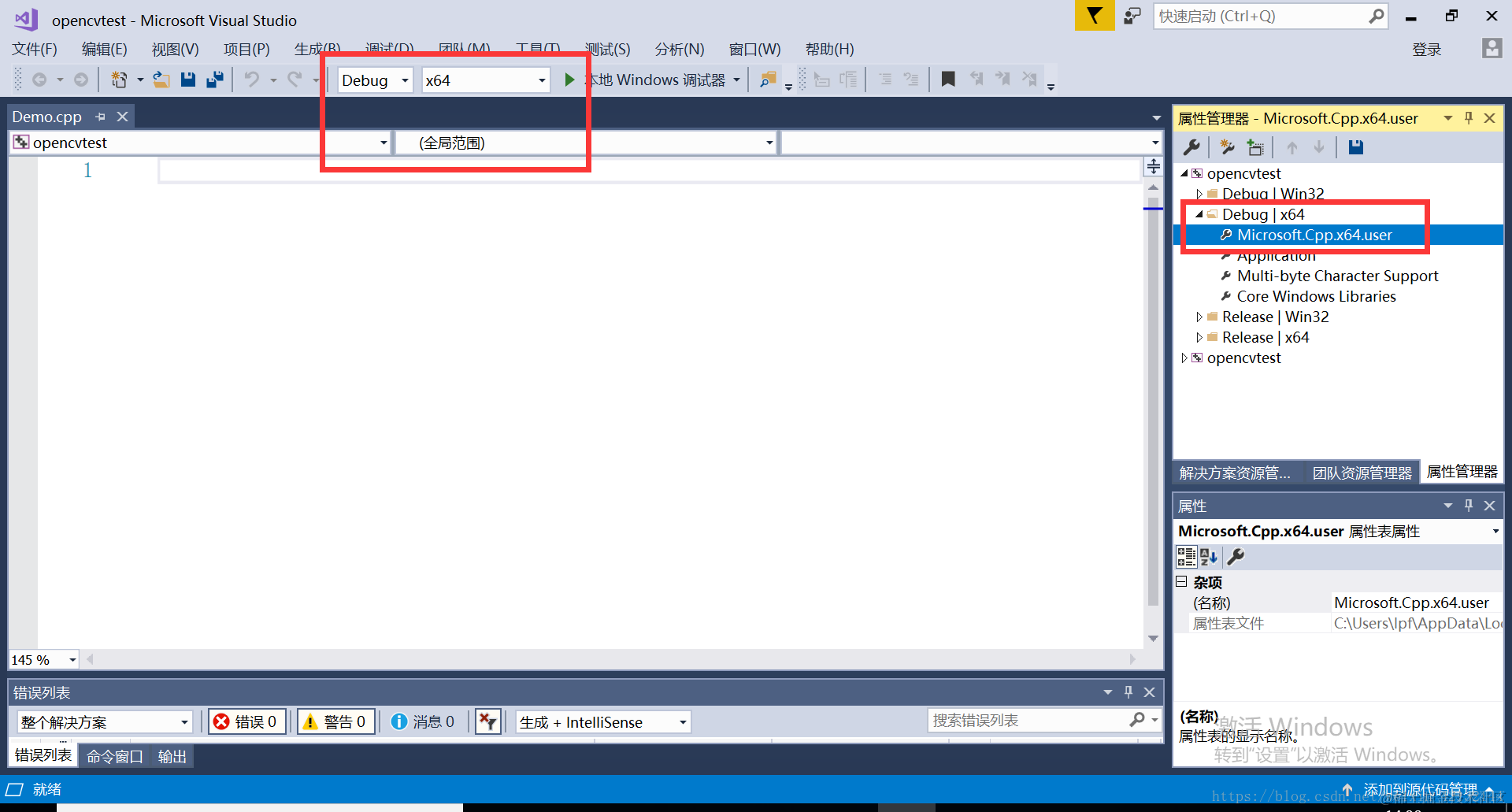Pin the Error List panel
The image size is (1512, 812).
(1128, 692)
